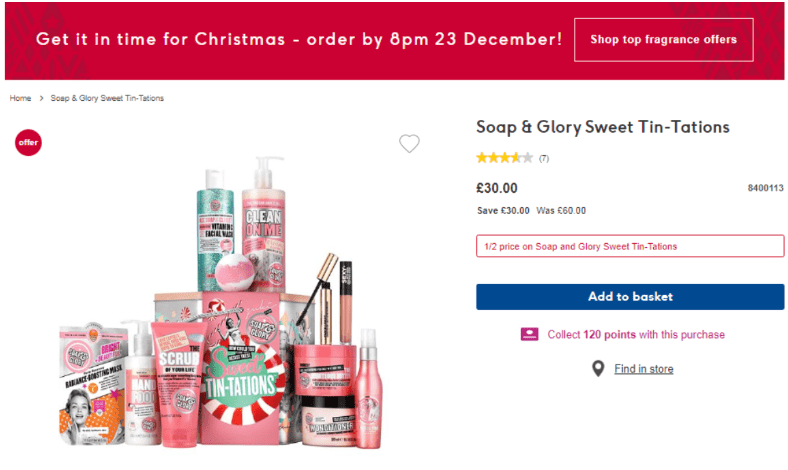Click the 1/2 price promotion box

(629, 246)
